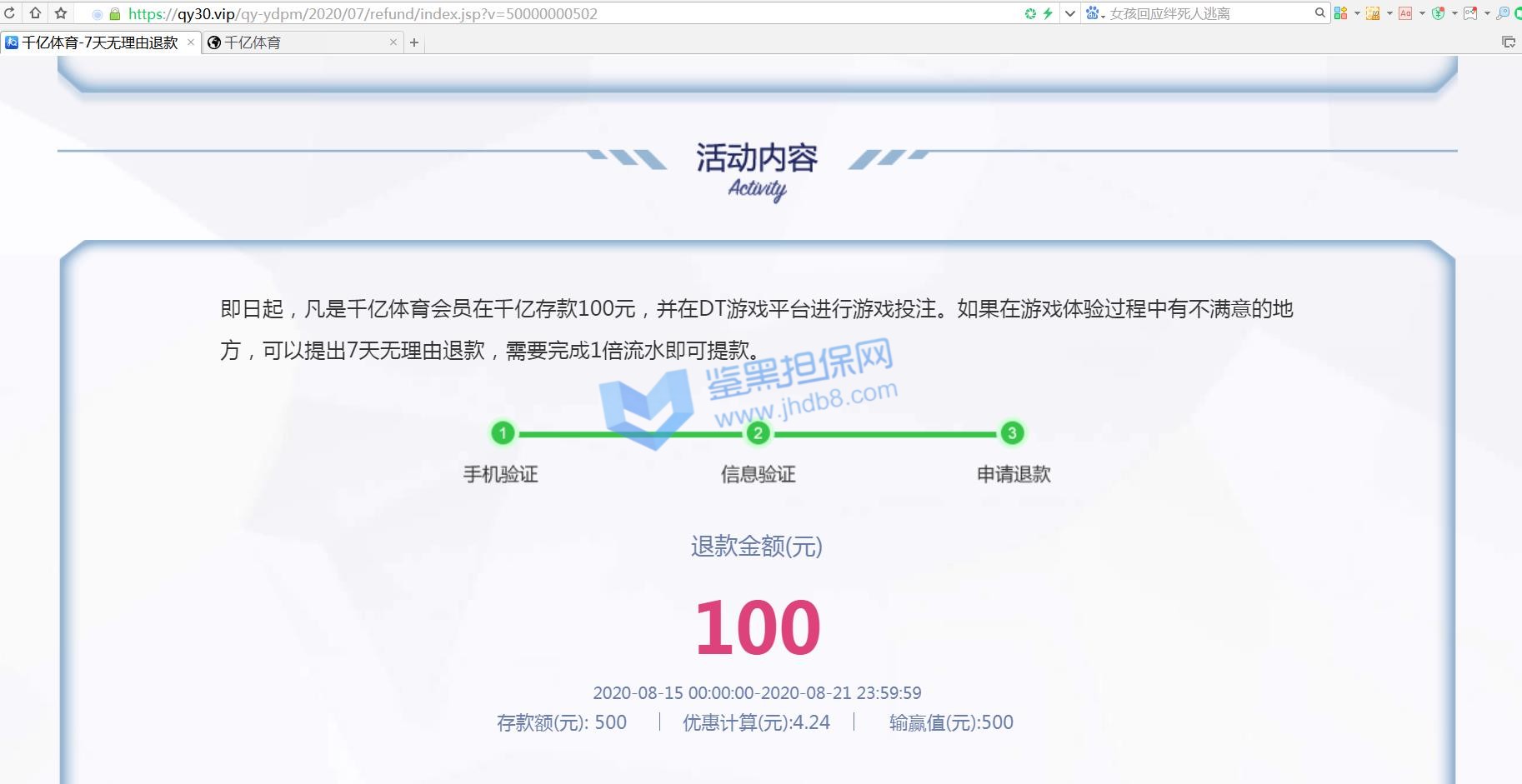This screenshot has height=784, width=1522.
Task: Expand the address bar history dropdown arrow
Action: coord(1070,13)
